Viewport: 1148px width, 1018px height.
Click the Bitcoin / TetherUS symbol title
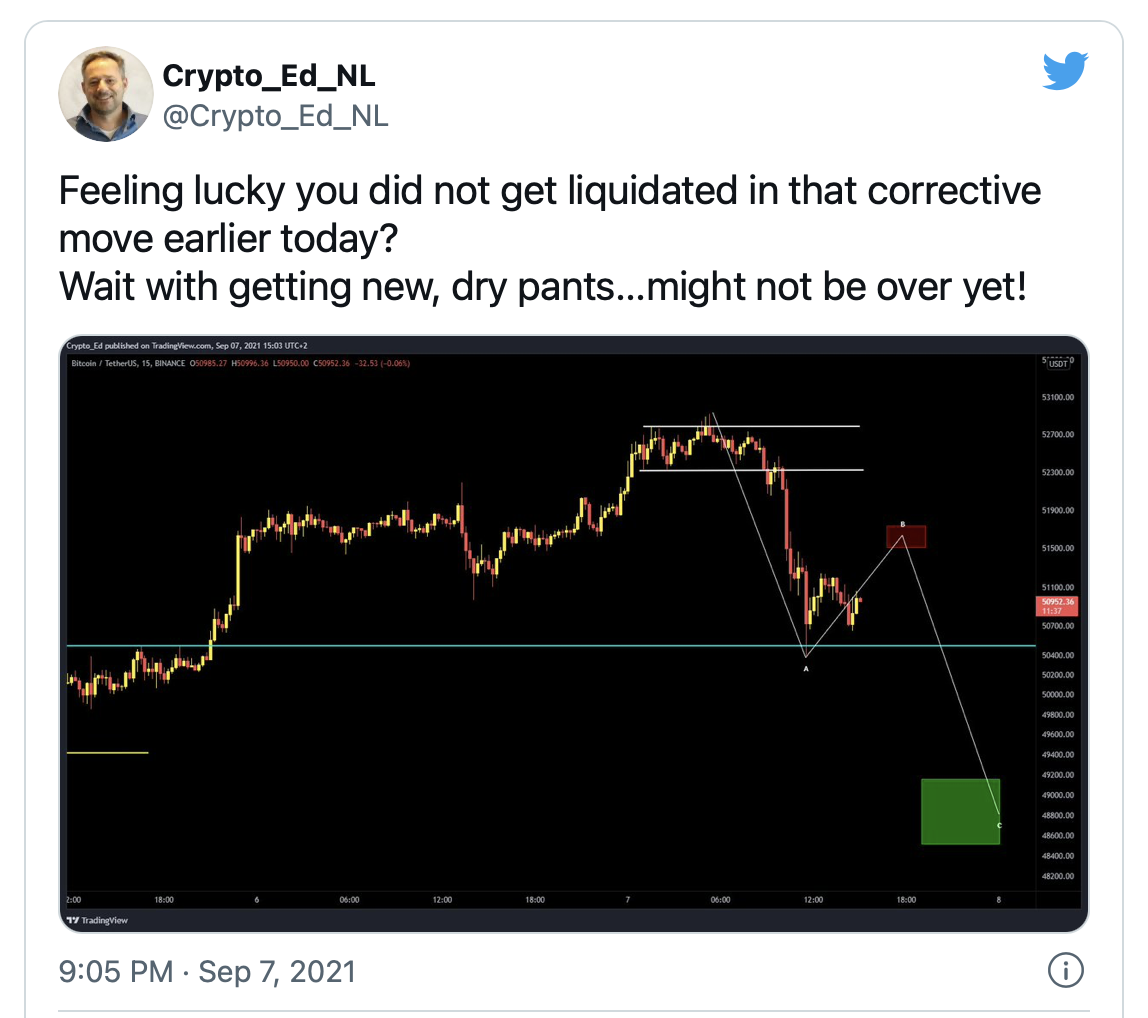(128, 363)
